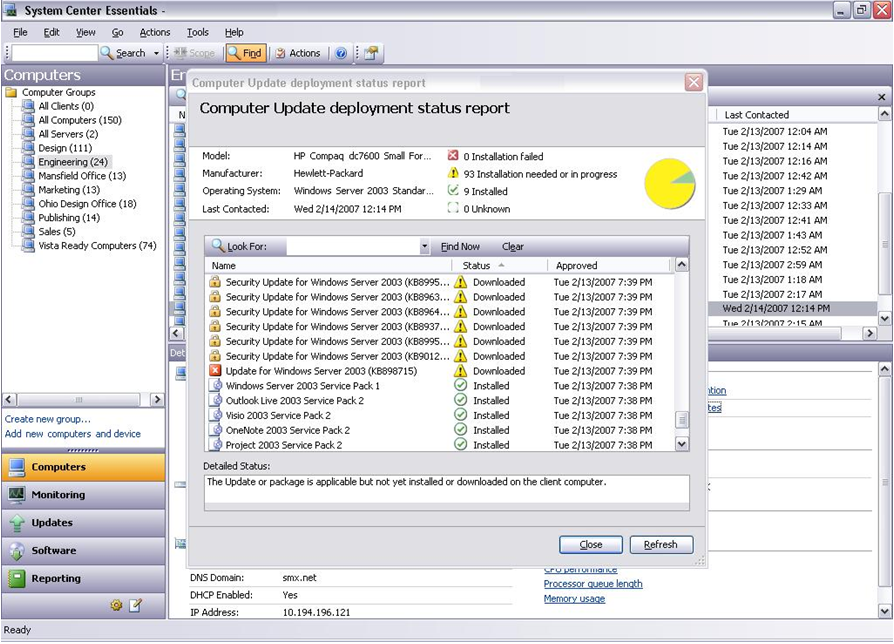Click the update list scroll-up arrow

681,265
